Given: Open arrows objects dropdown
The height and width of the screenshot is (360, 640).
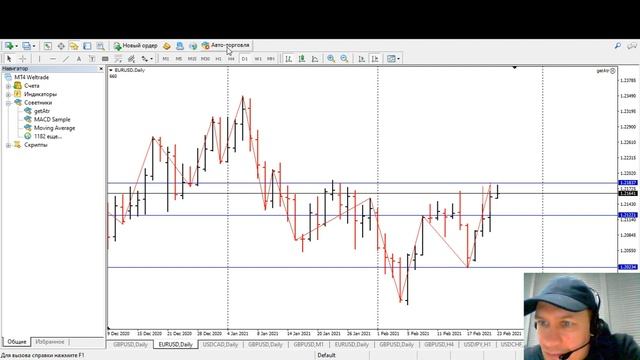Looking at the screenshot, I should 151,59.
